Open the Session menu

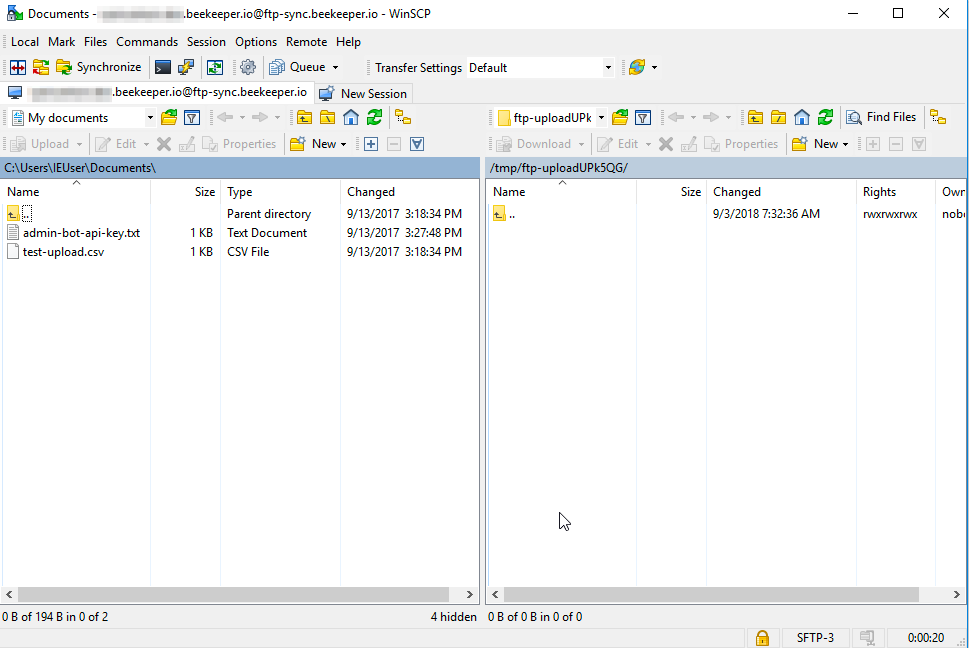coord(206,42)
